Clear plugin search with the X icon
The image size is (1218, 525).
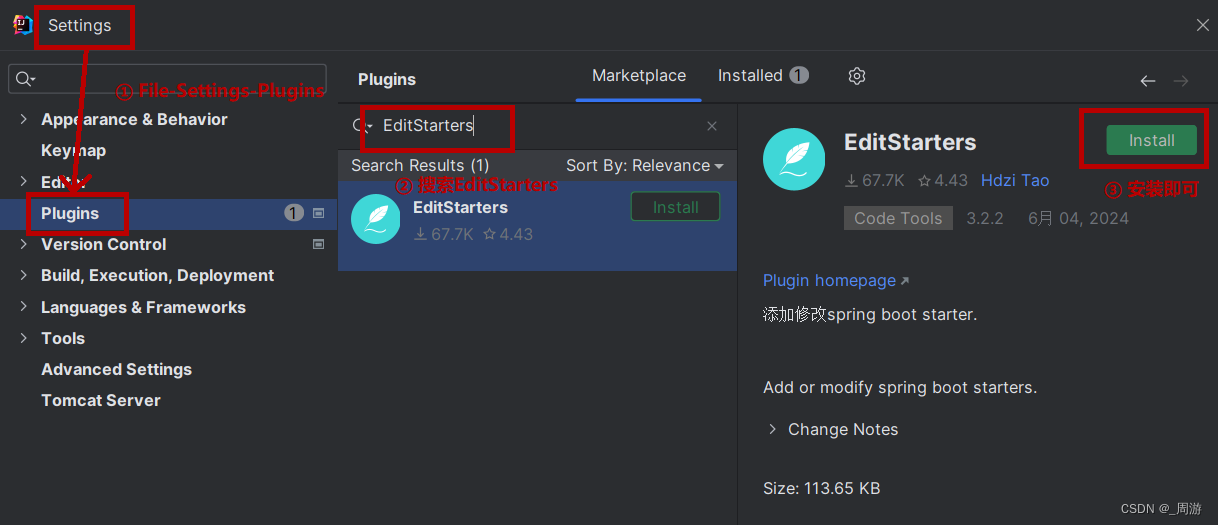tap(712, 126)
